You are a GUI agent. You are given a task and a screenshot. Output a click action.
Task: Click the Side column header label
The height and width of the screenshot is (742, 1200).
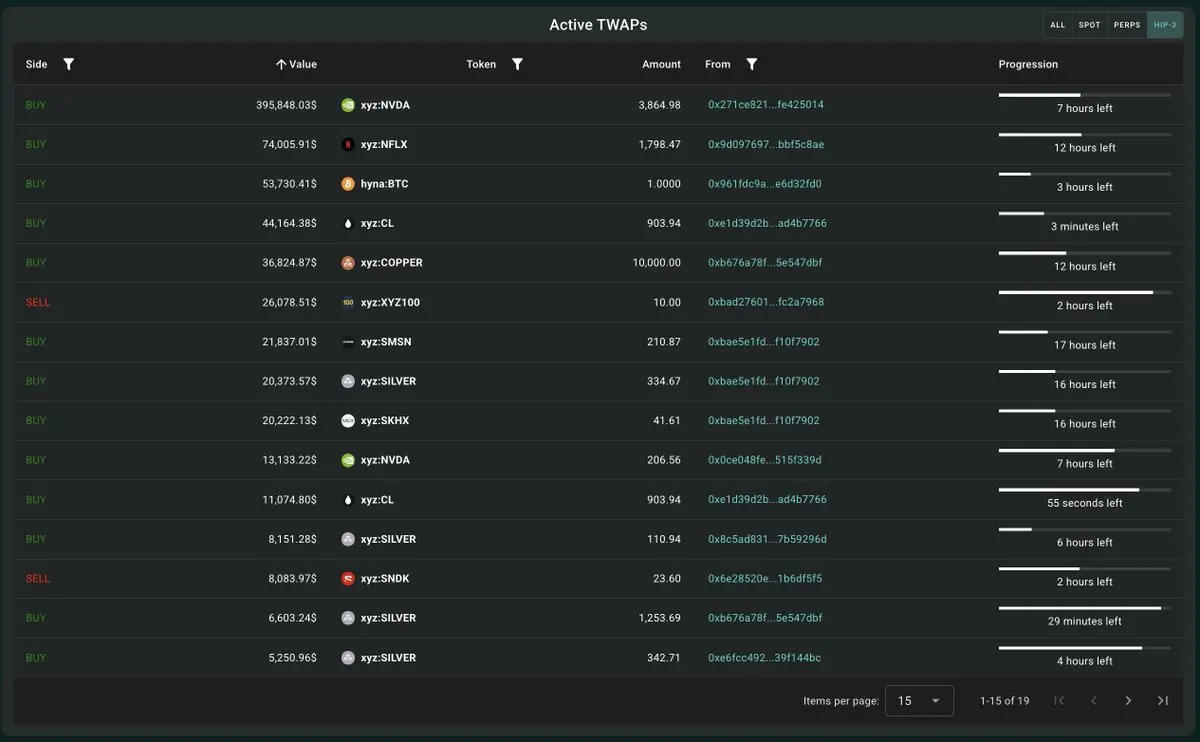pos(37,64)
